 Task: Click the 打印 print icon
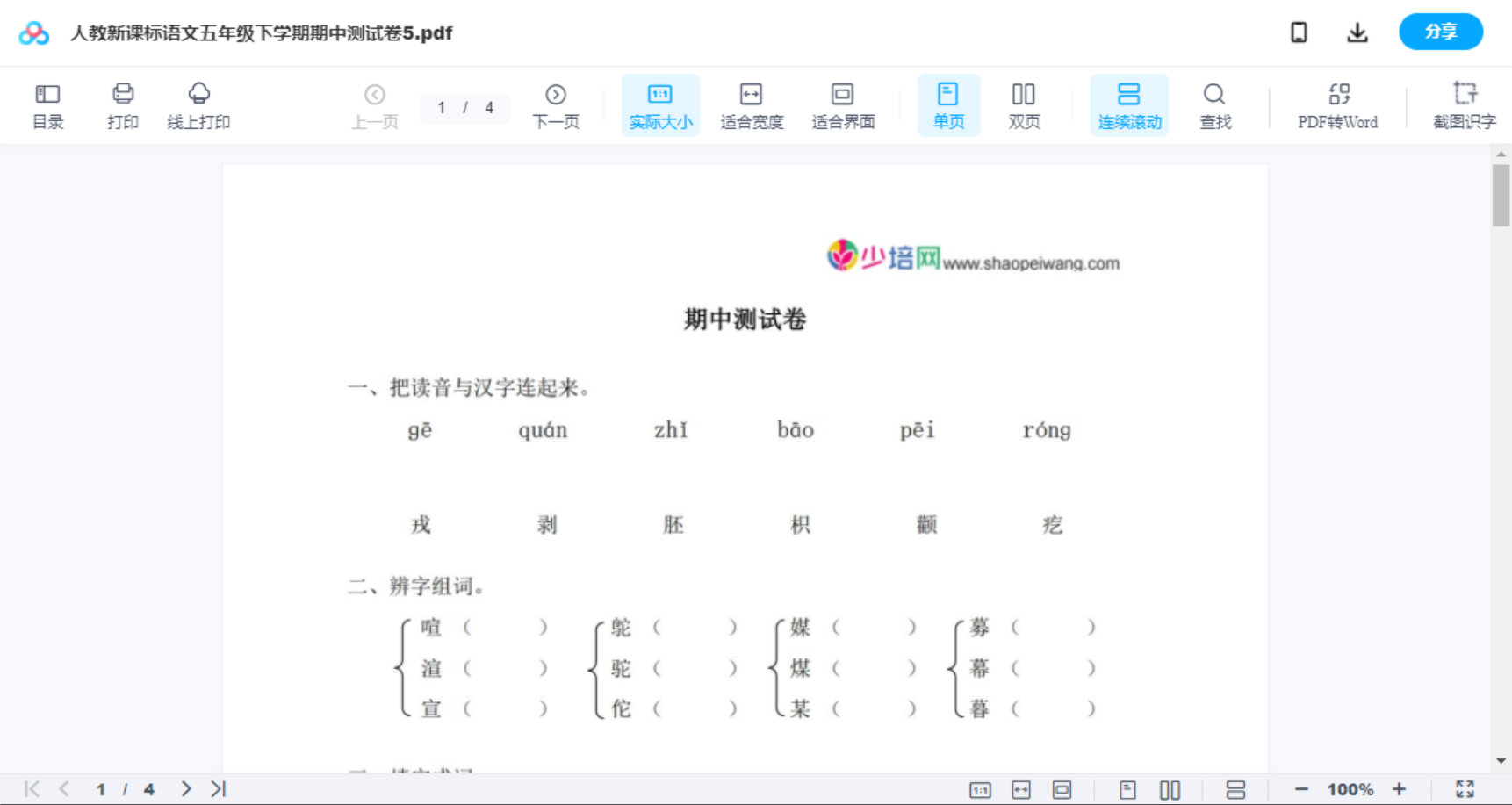point(122,104)
